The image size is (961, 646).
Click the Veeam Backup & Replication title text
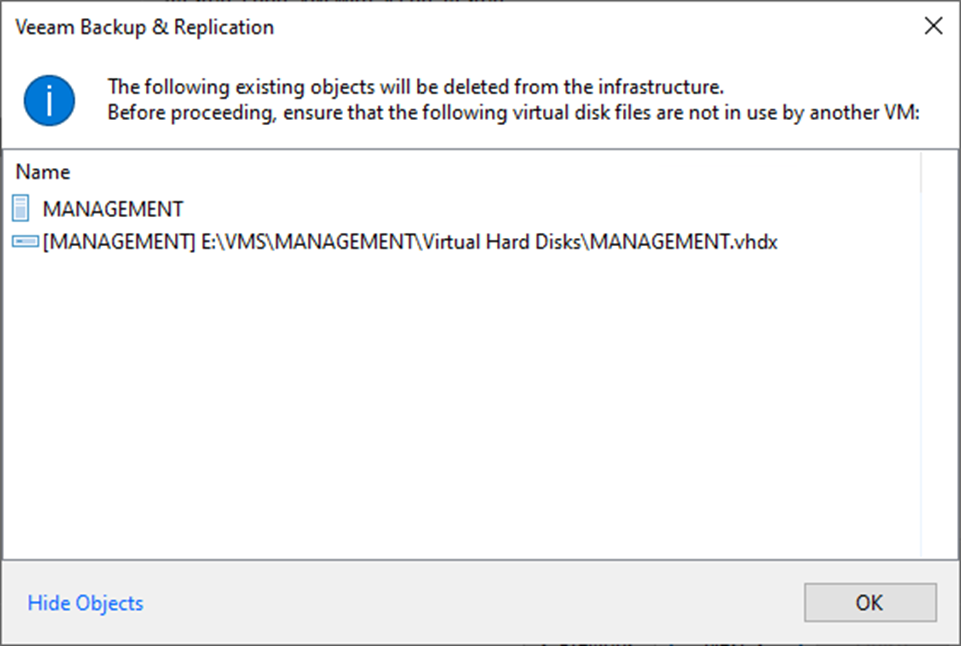pyautogui.click(x=145, y=27)
